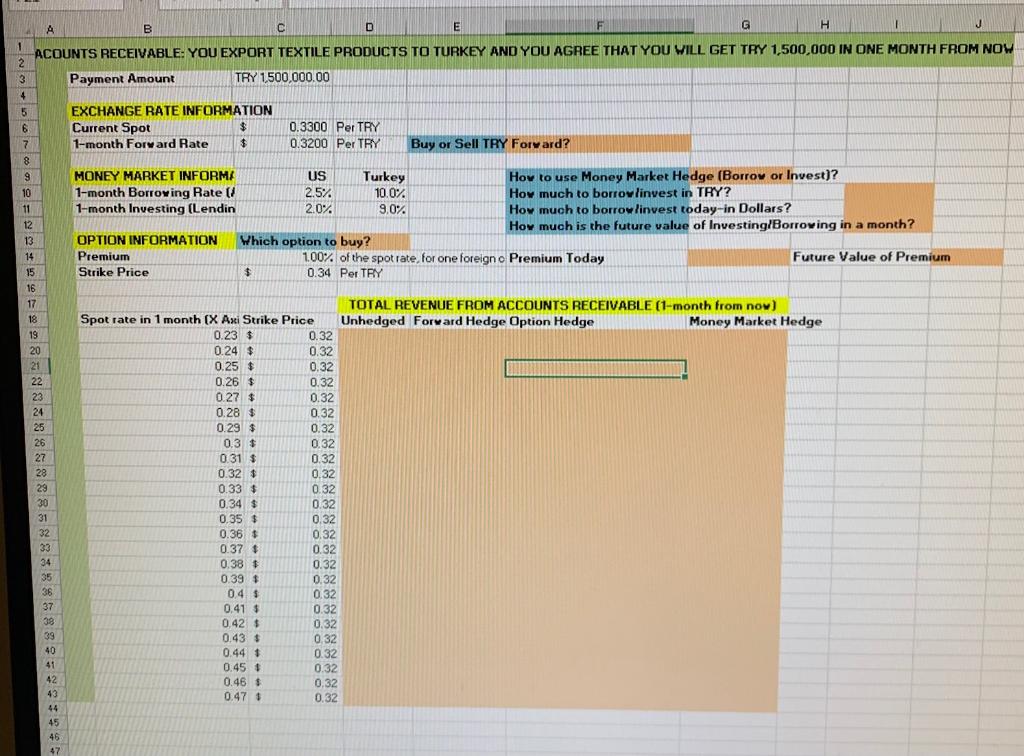The image size is (1024, 756).
Task: Click cell with value TRY 1,500,000.00
Action: pyautogui.click(x=280, y=78)
